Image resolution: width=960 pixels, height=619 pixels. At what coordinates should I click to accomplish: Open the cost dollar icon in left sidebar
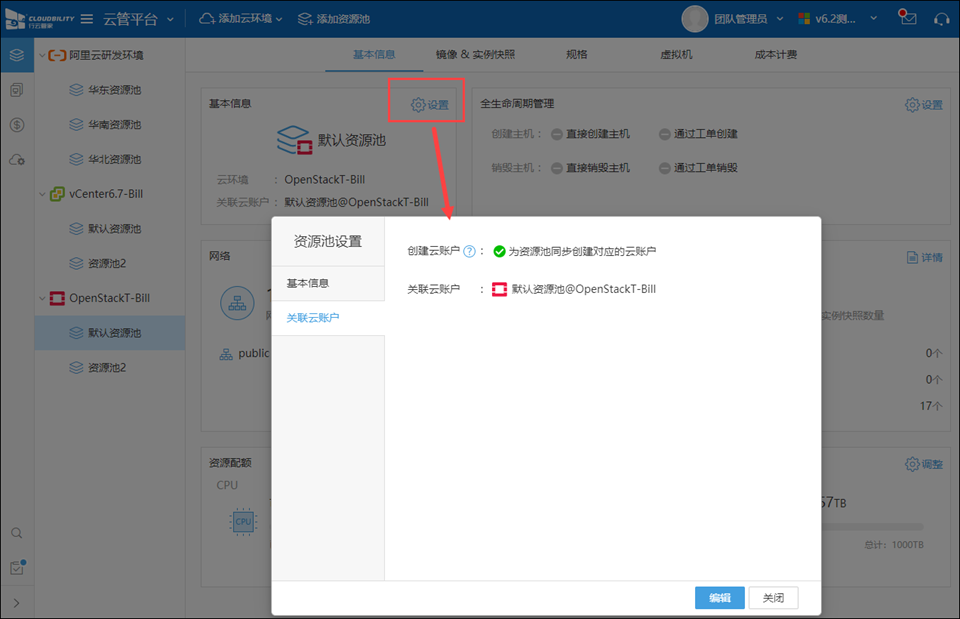click(16, 125)
